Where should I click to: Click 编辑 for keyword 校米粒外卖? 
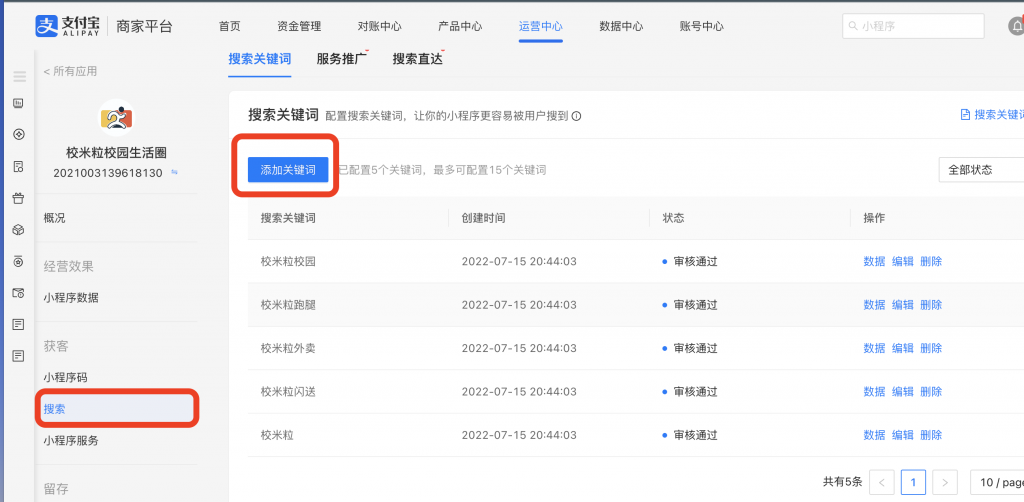(x=903, y=348)
